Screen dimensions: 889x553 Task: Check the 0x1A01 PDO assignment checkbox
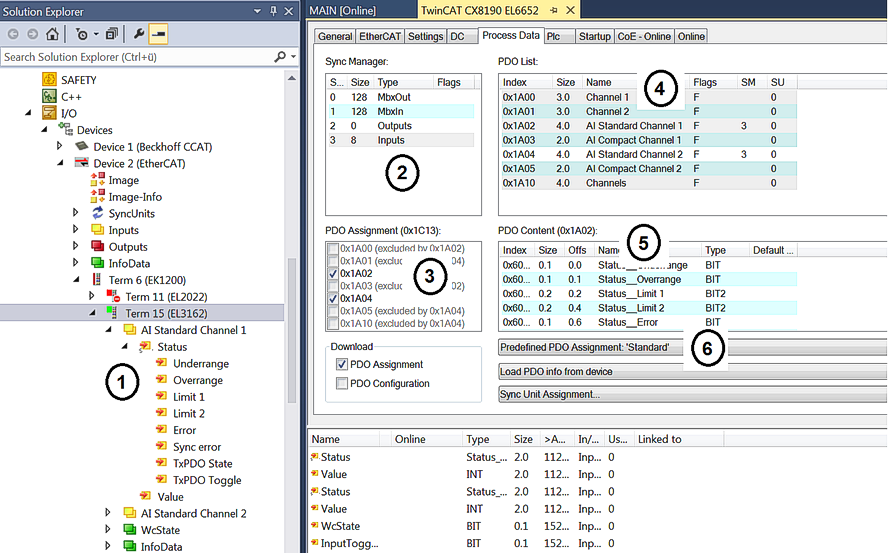[333, 261]
